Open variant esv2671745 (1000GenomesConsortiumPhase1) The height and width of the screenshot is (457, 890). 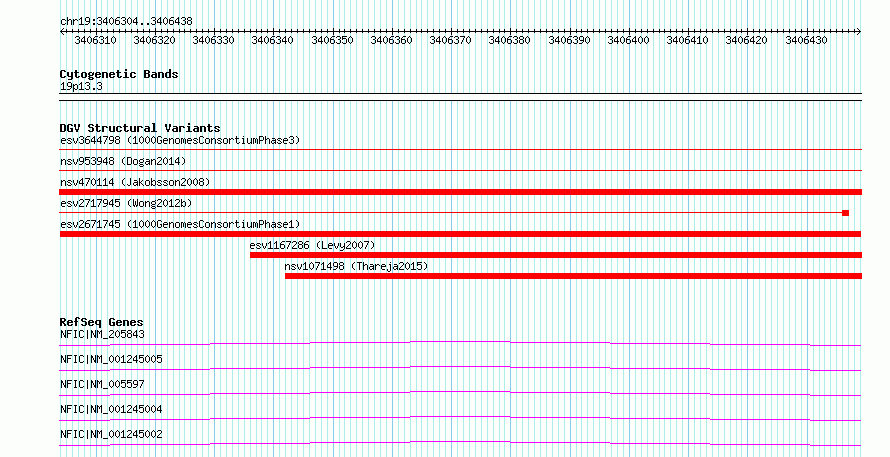pyautogui.click(x=180, y=224)
